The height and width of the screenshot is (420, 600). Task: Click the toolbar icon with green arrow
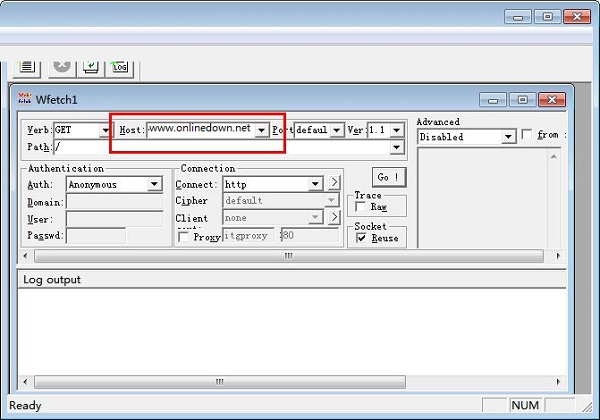(91, 68)
